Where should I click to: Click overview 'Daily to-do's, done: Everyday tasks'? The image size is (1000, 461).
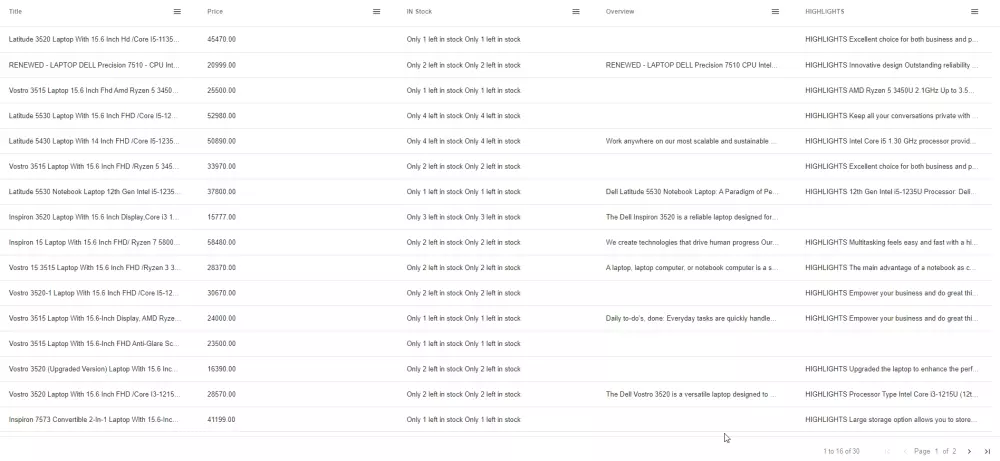click(x=691, y=318)
